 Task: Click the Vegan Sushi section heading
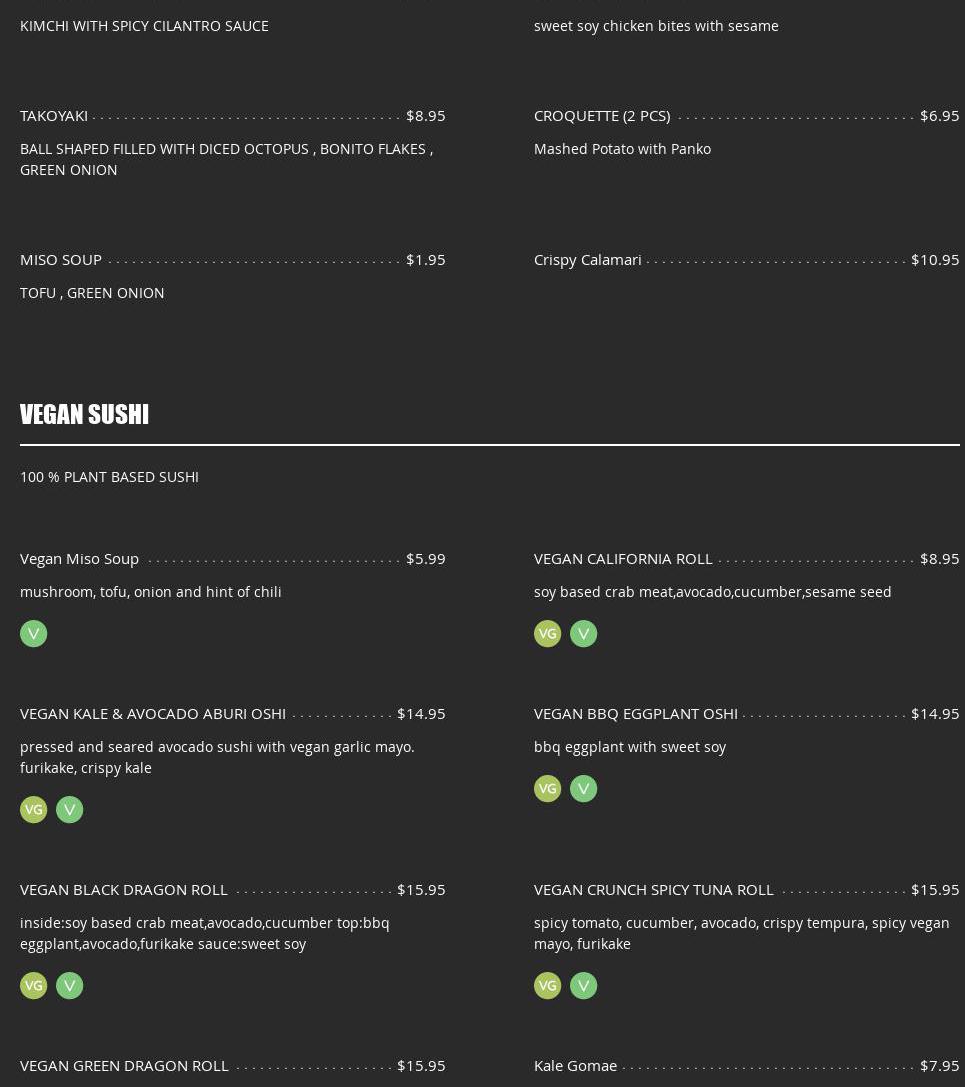click(84, 414)
